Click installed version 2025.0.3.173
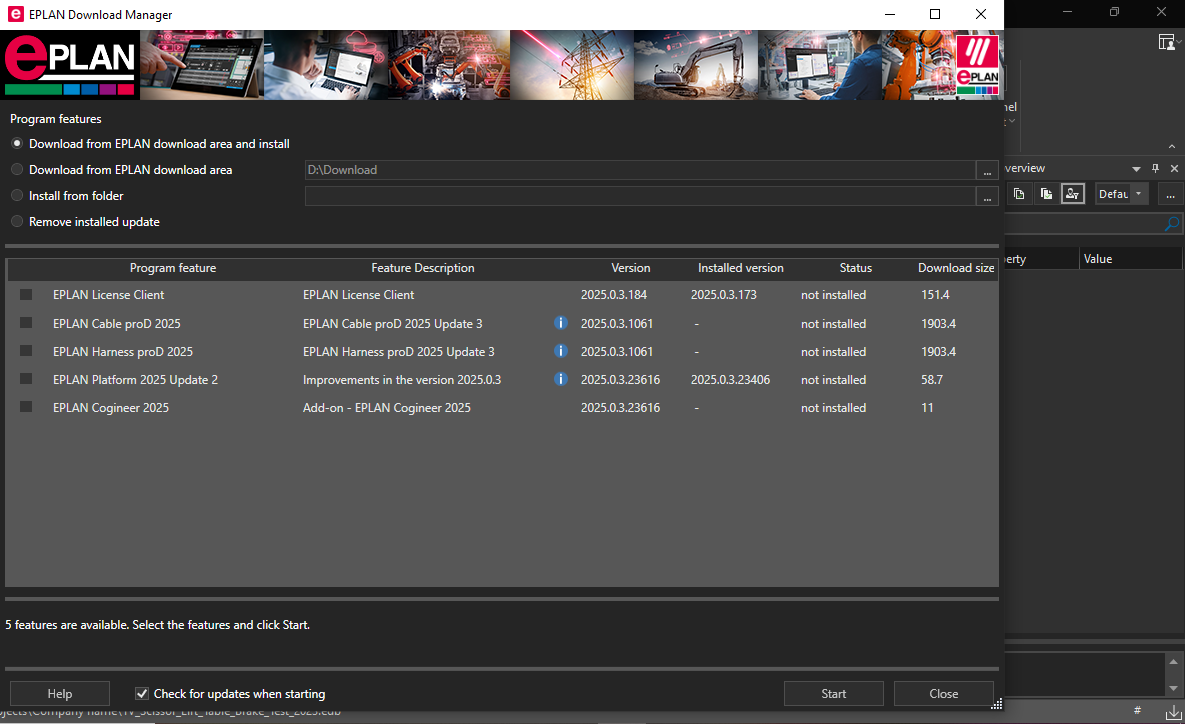 pos(723,295)
